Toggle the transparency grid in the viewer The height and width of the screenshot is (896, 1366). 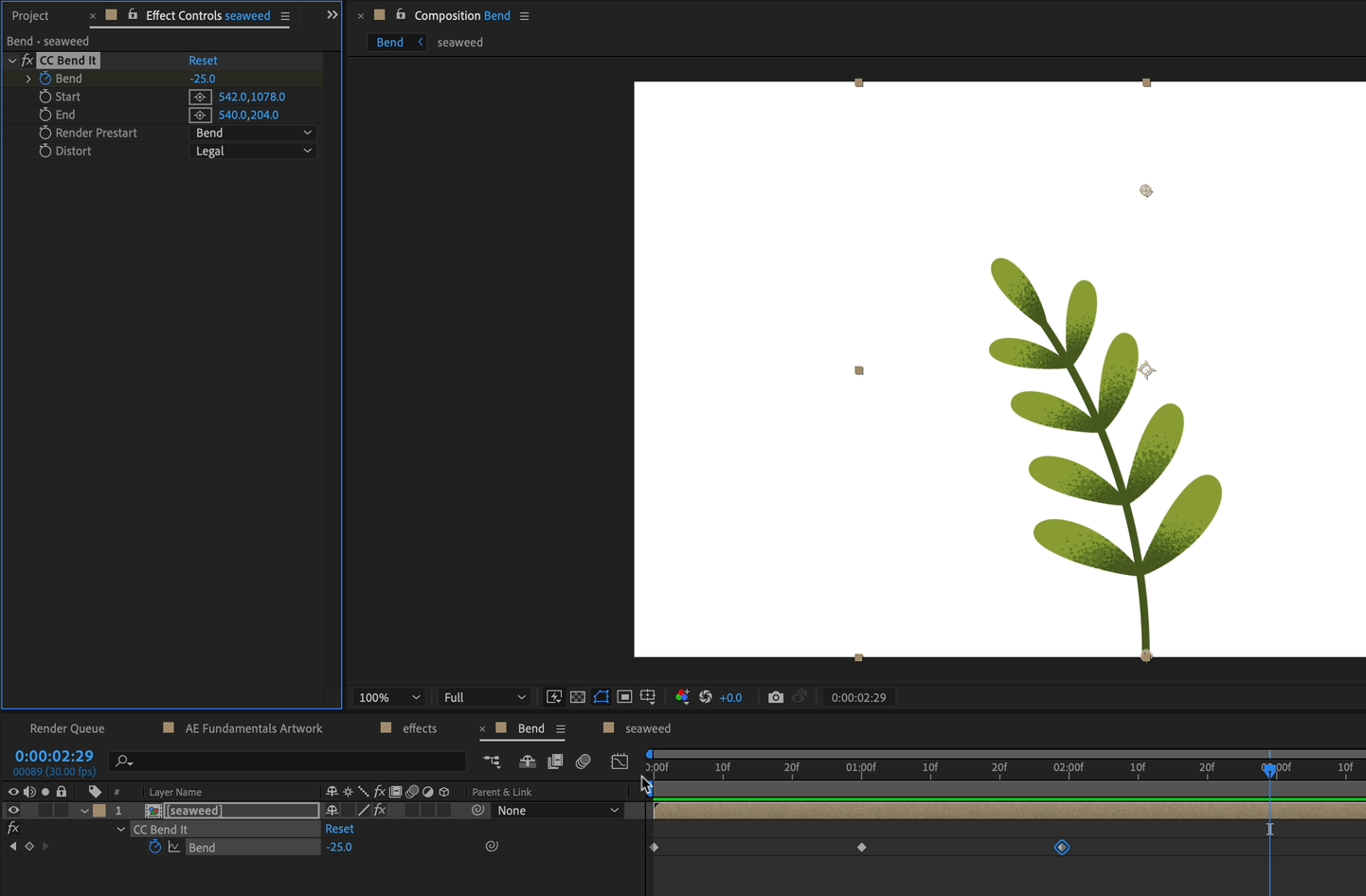point(578,697)
